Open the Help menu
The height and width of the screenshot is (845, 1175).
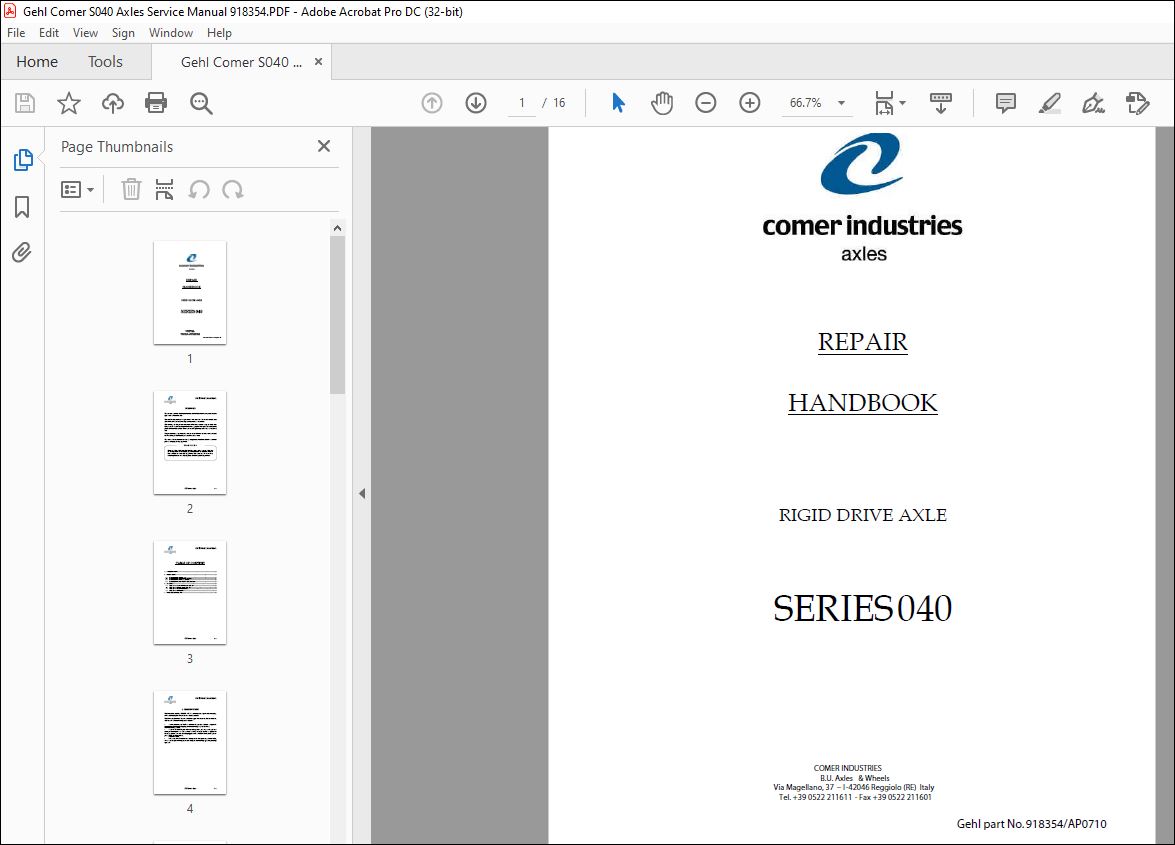219,33
